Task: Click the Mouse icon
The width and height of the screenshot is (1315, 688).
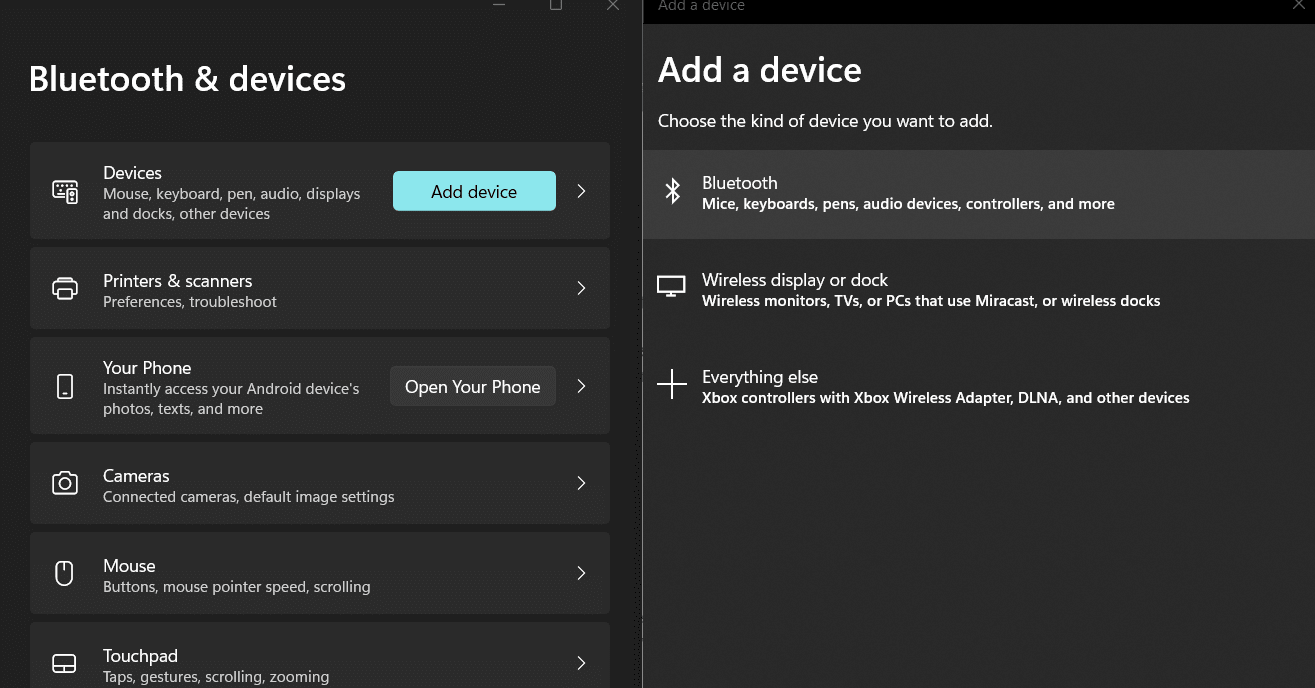Action: pyautogui.click(x=64, y=573)
